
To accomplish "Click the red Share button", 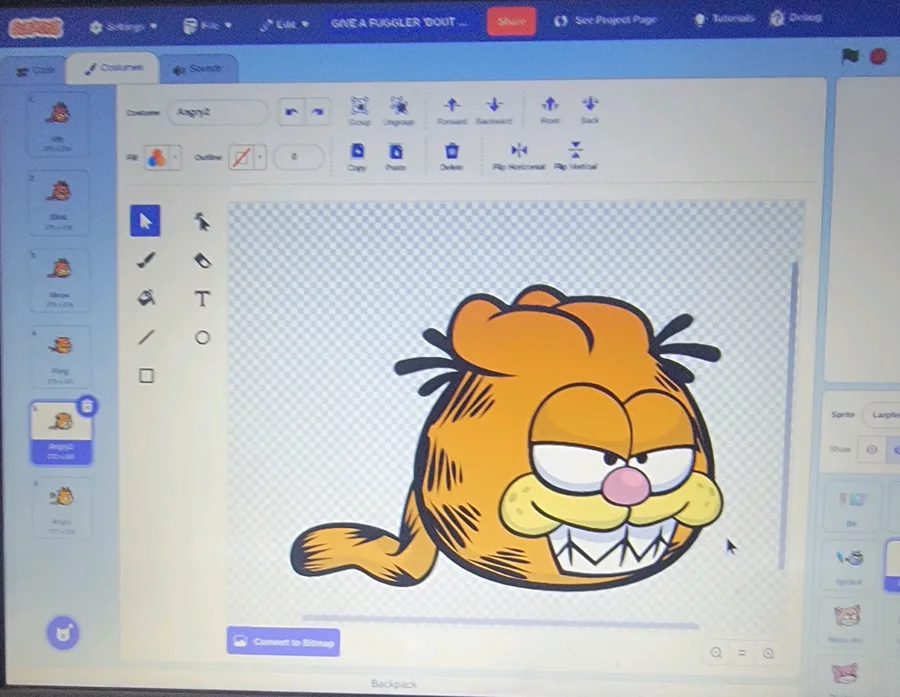I will 511,22.
